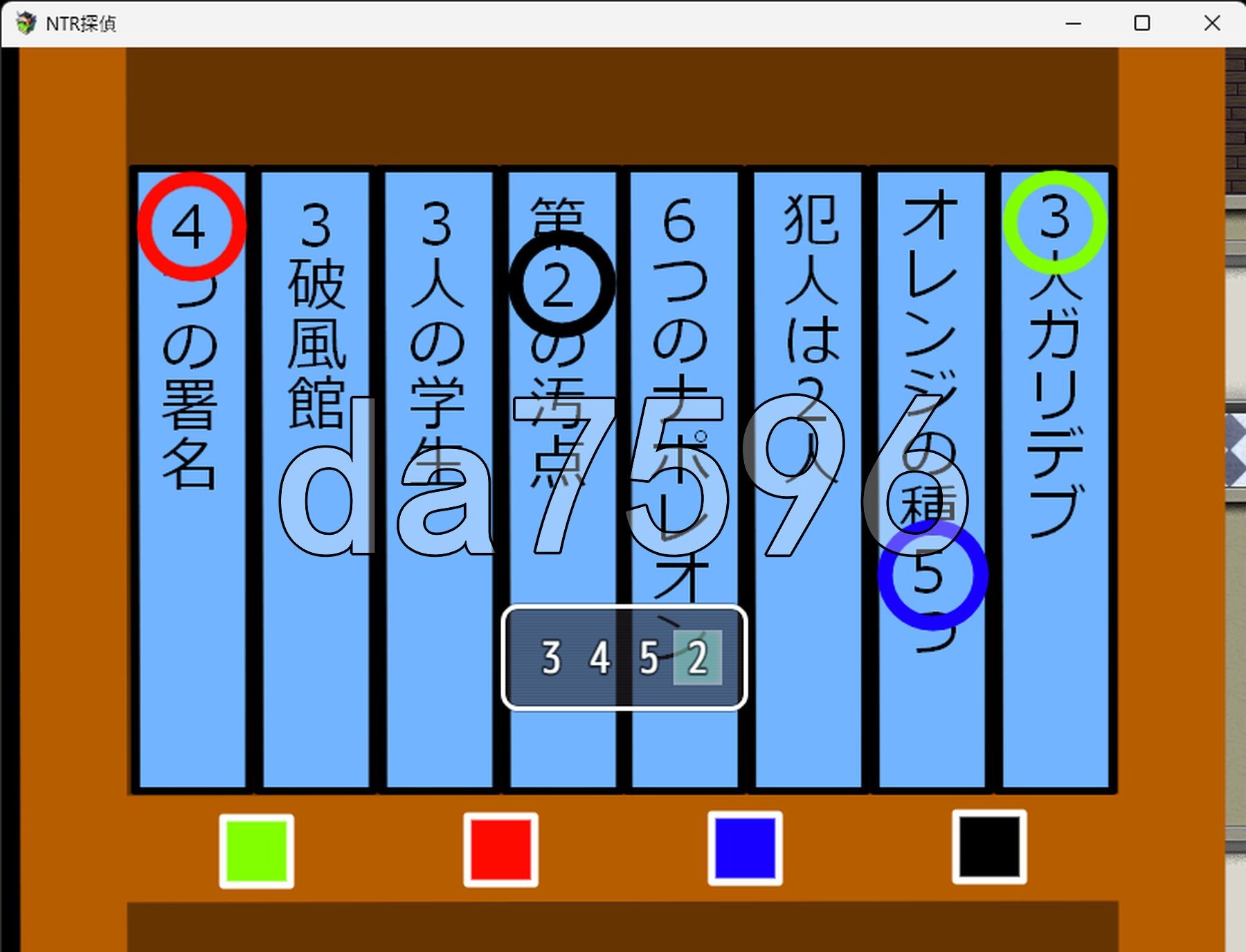Screen dimensions: 1246x952
Task: Click the green circled number 3
Action: click(1054, 221)
